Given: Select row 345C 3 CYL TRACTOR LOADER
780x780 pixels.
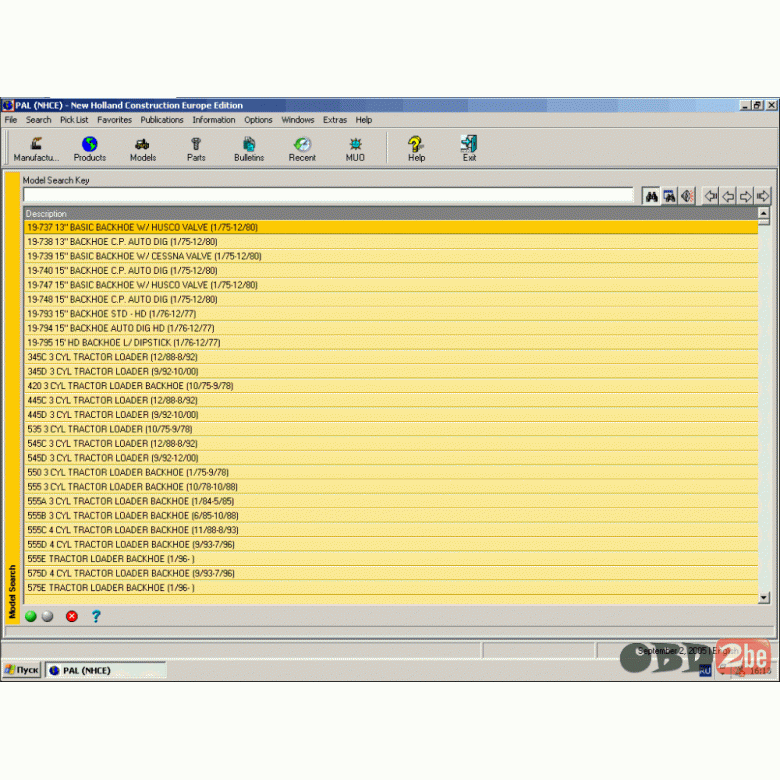Looking at the screenshot, I should click(390, 357).
